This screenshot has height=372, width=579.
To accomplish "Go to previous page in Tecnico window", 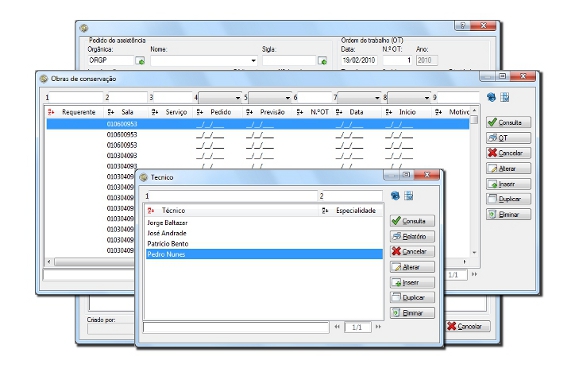I will point(337,327).
